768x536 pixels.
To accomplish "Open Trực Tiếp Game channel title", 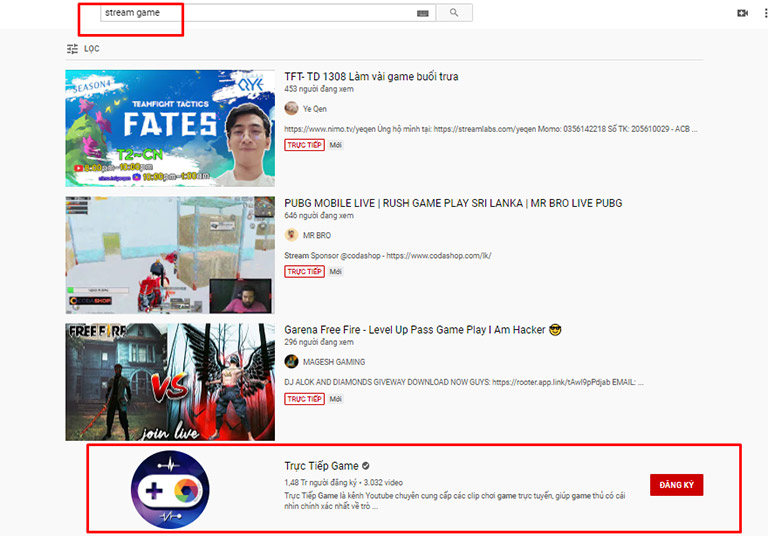I will pyautogui.click(x=321, y=466).
